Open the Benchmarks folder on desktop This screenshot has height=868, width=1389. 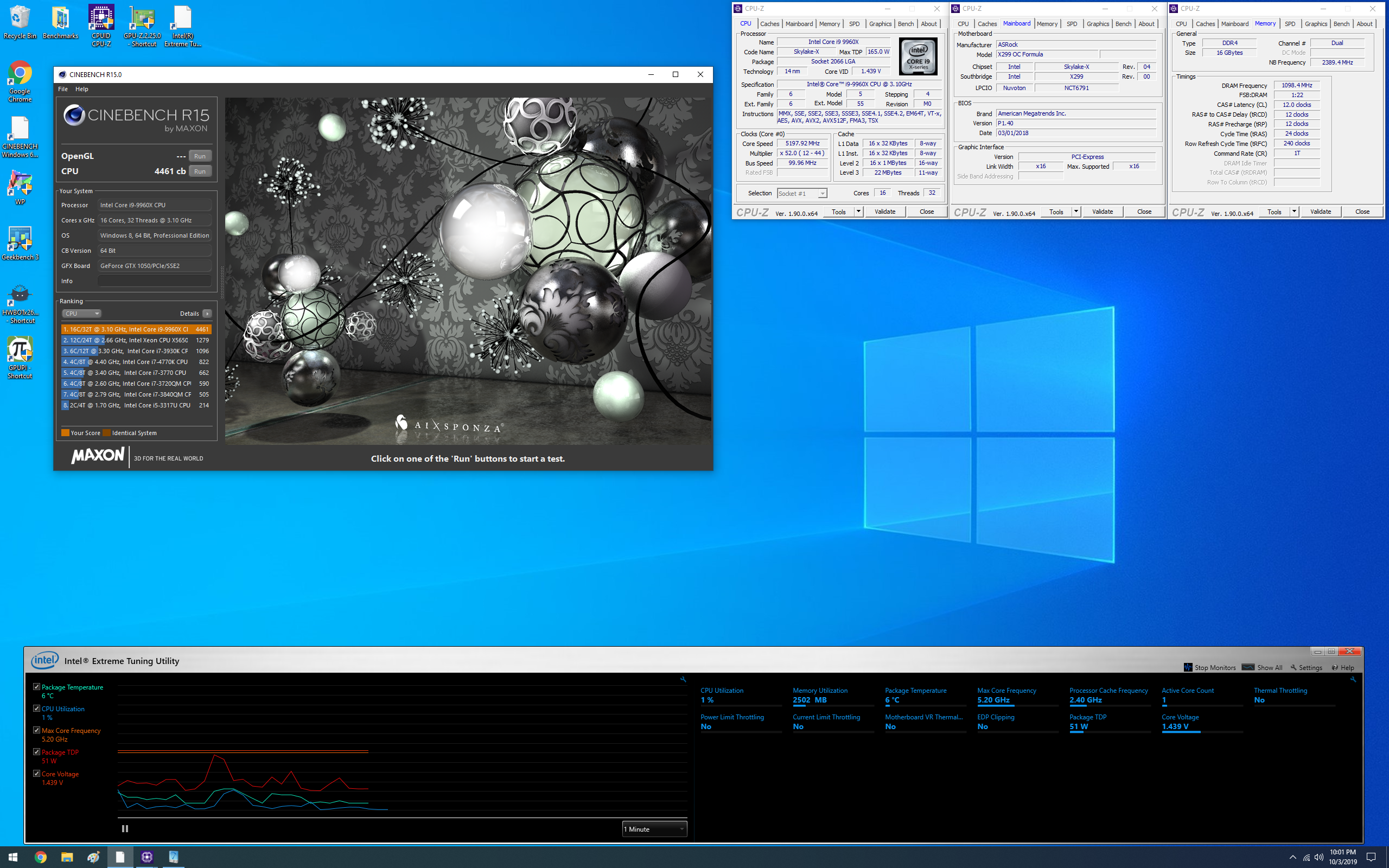[60, 23]
